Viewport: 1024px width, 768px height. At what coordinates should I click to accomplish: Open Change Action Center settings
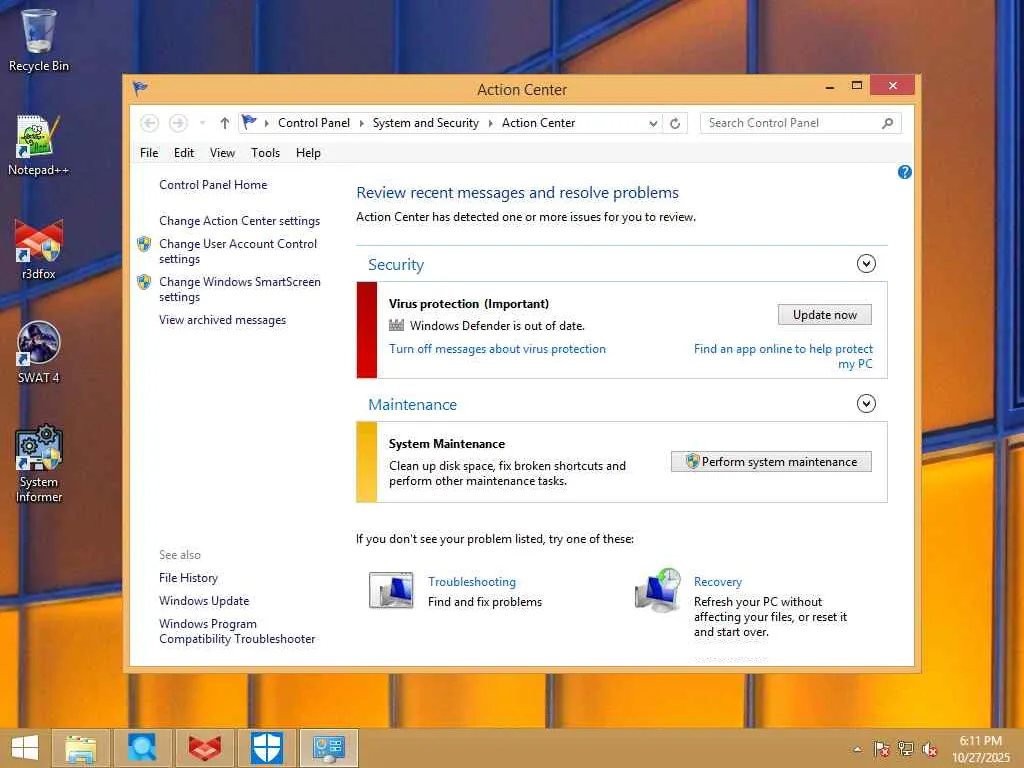(240, 221)
